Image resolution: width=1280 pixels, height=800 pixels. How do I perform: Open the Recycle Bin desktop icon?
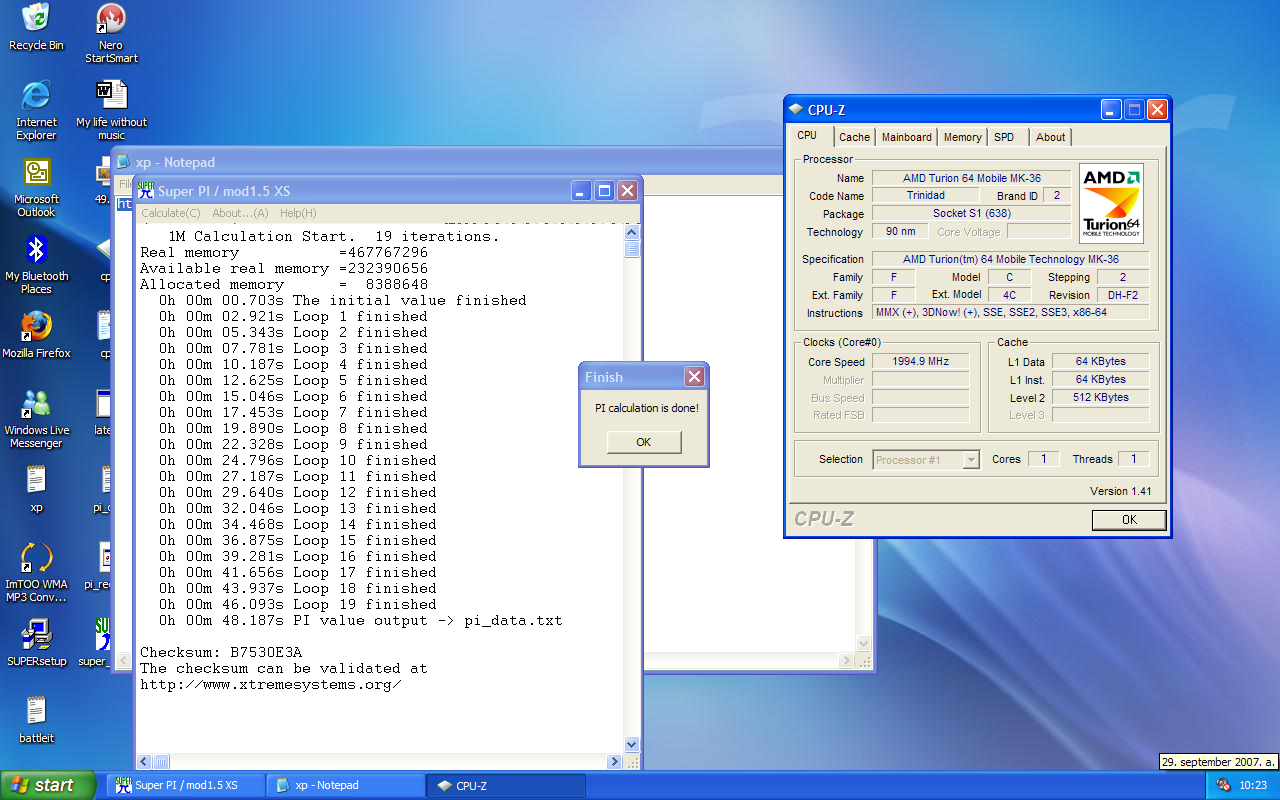[x=36, y=27]
